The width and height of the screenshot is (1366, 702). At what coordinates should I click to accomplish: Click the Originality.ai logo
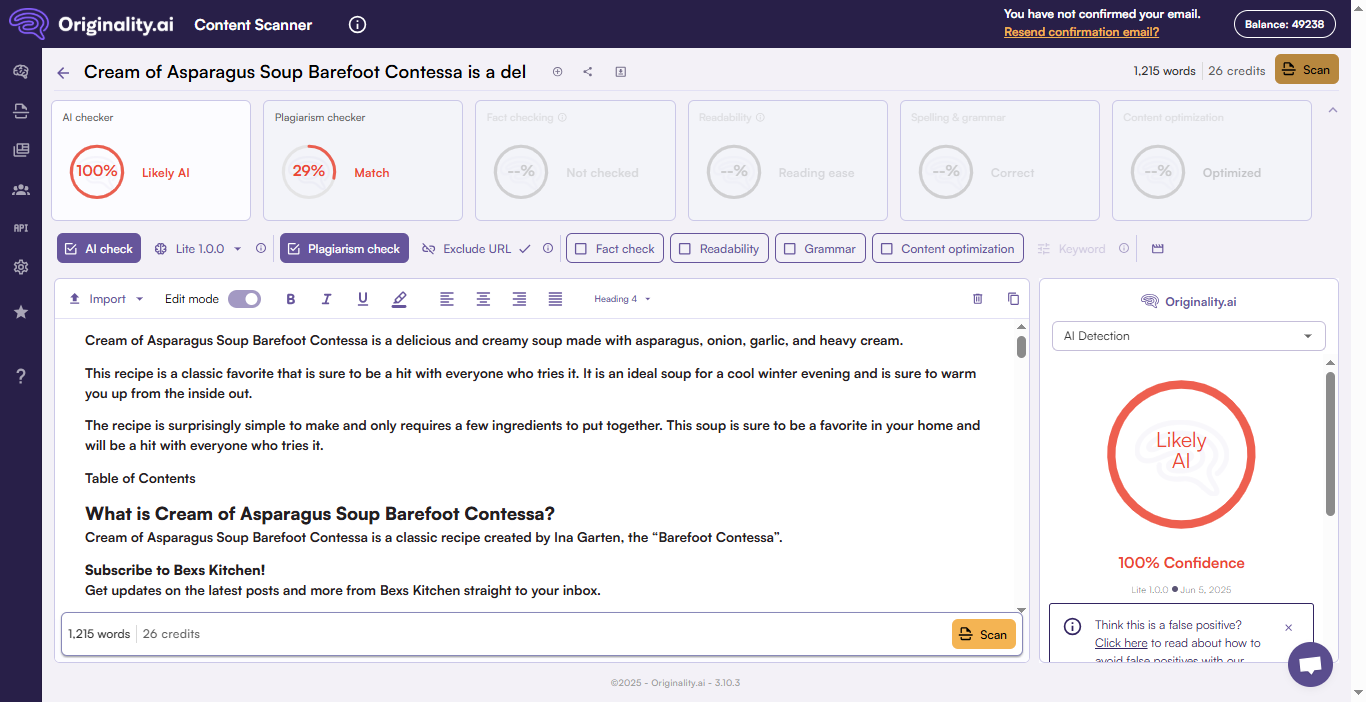[x=91, y=24]
